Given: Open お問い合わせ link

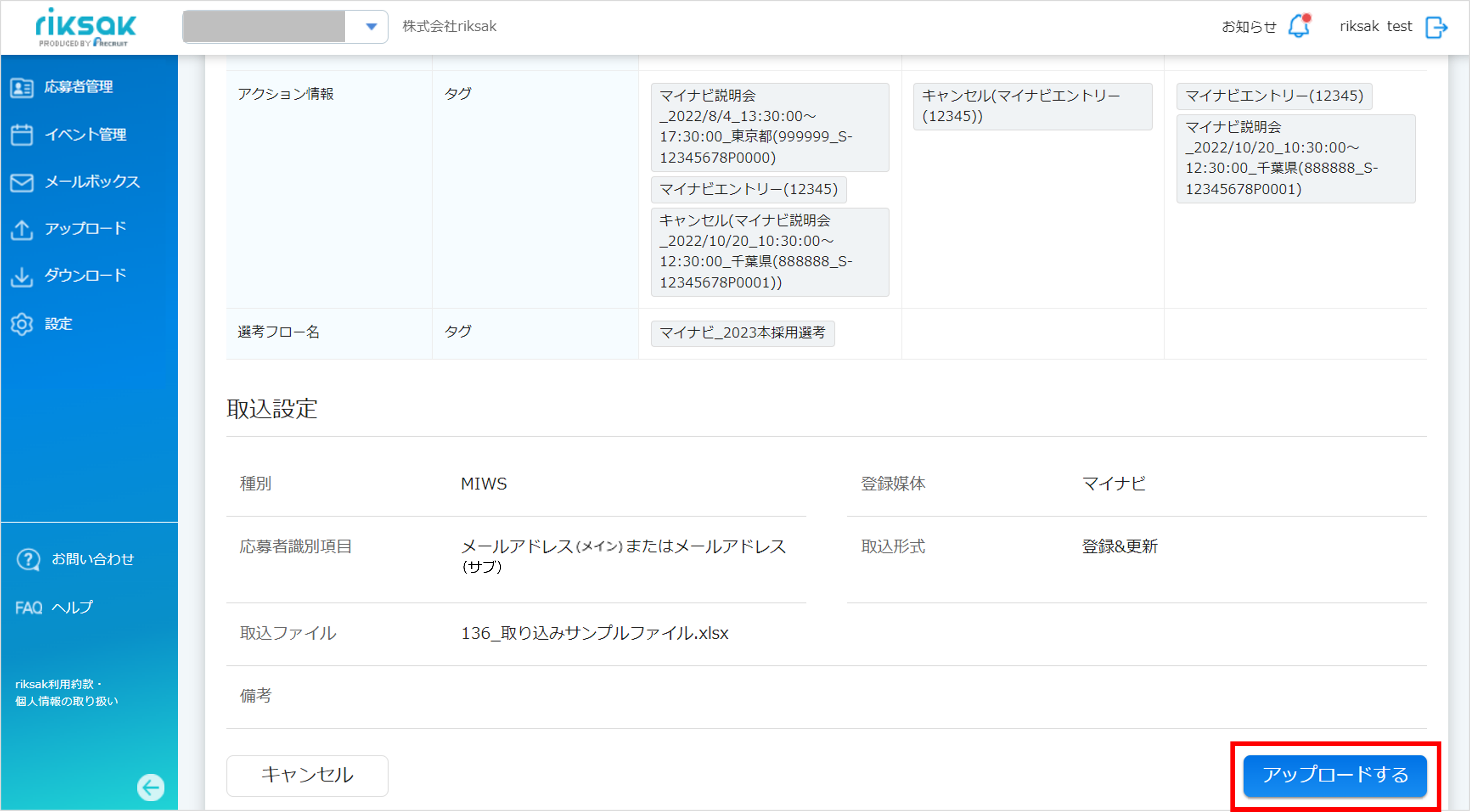Looking at the screenshot, I should 93,560.
